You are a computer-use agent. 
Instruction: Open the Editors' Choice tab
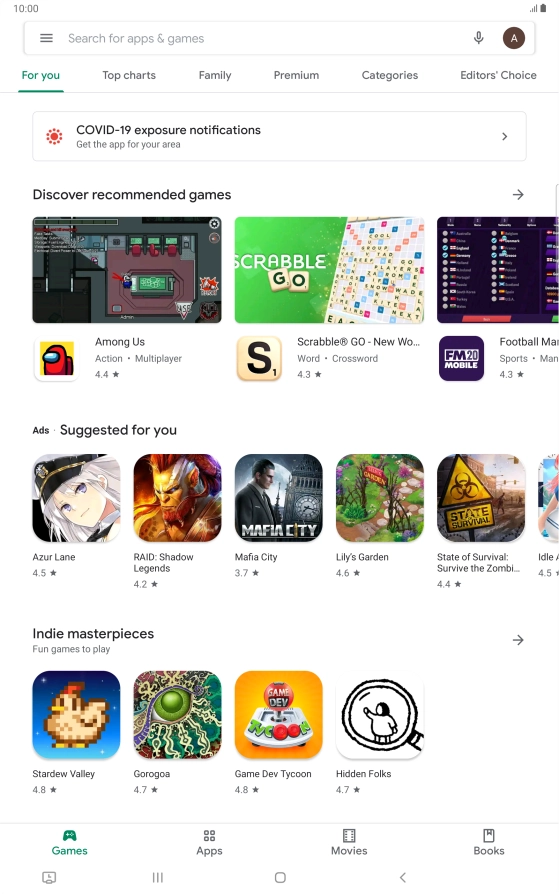[498, 75]
